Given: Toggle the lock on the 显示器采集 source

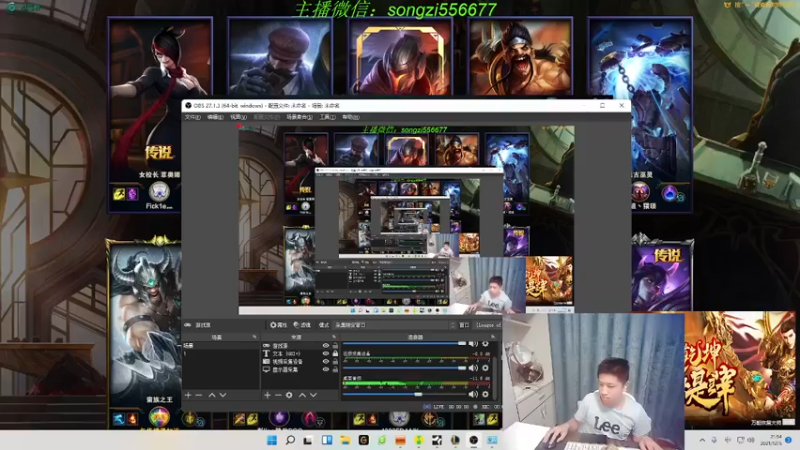Looking at the screenshot, I should [335, 369].
